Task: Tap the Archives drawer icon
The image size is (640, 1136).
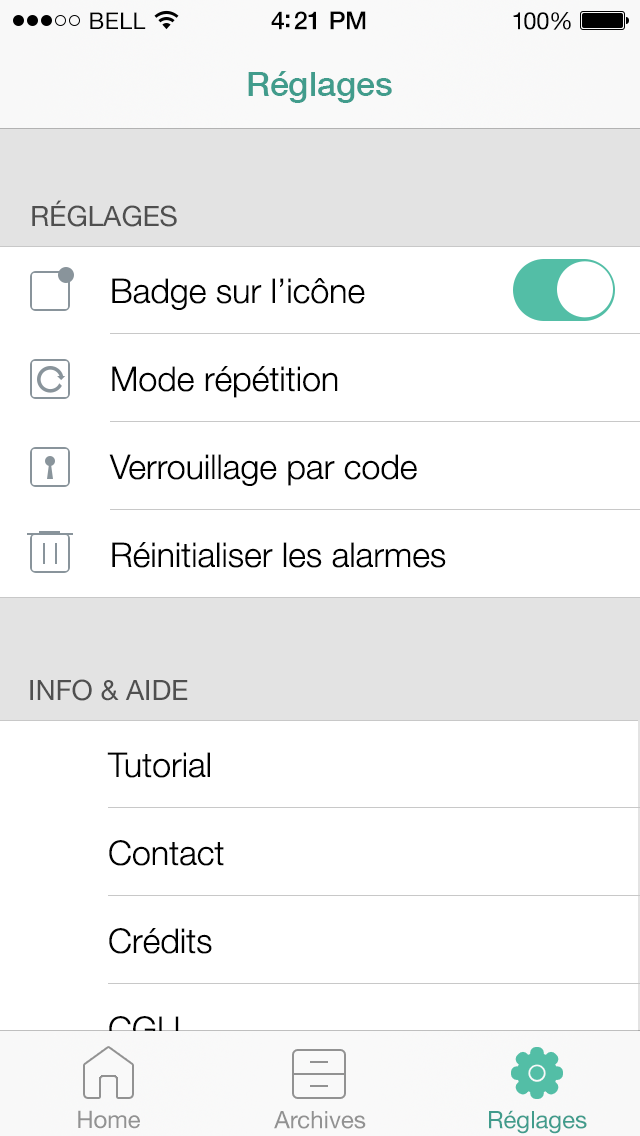Action: (319, 1074)
